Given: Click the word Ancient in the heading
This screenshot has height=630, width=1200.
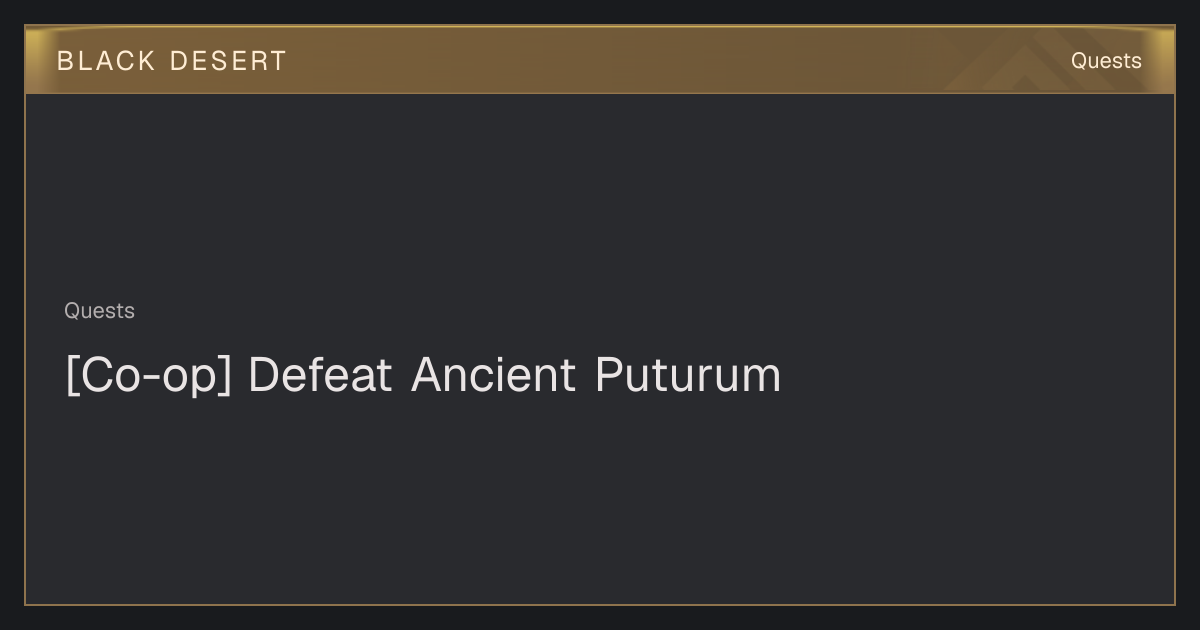Looking at the screenshot, I should point(494,376).
